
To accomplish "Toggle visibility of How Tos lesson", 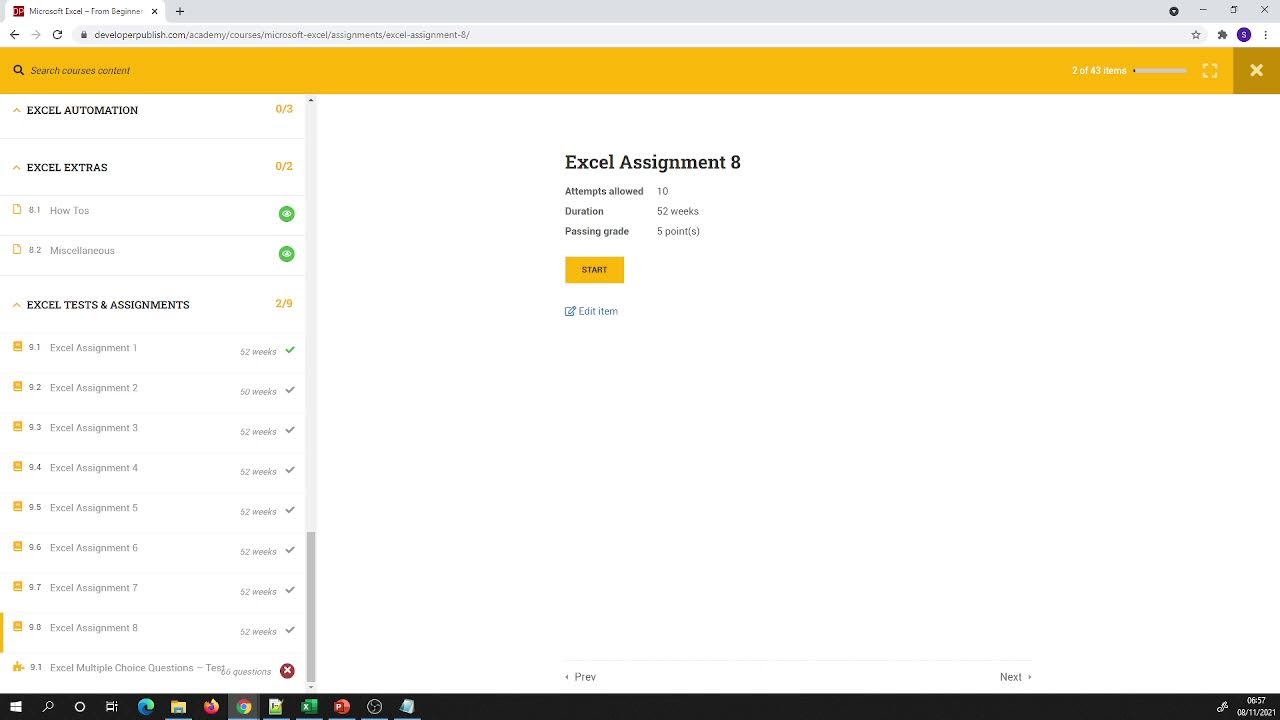I will [287, 213].
